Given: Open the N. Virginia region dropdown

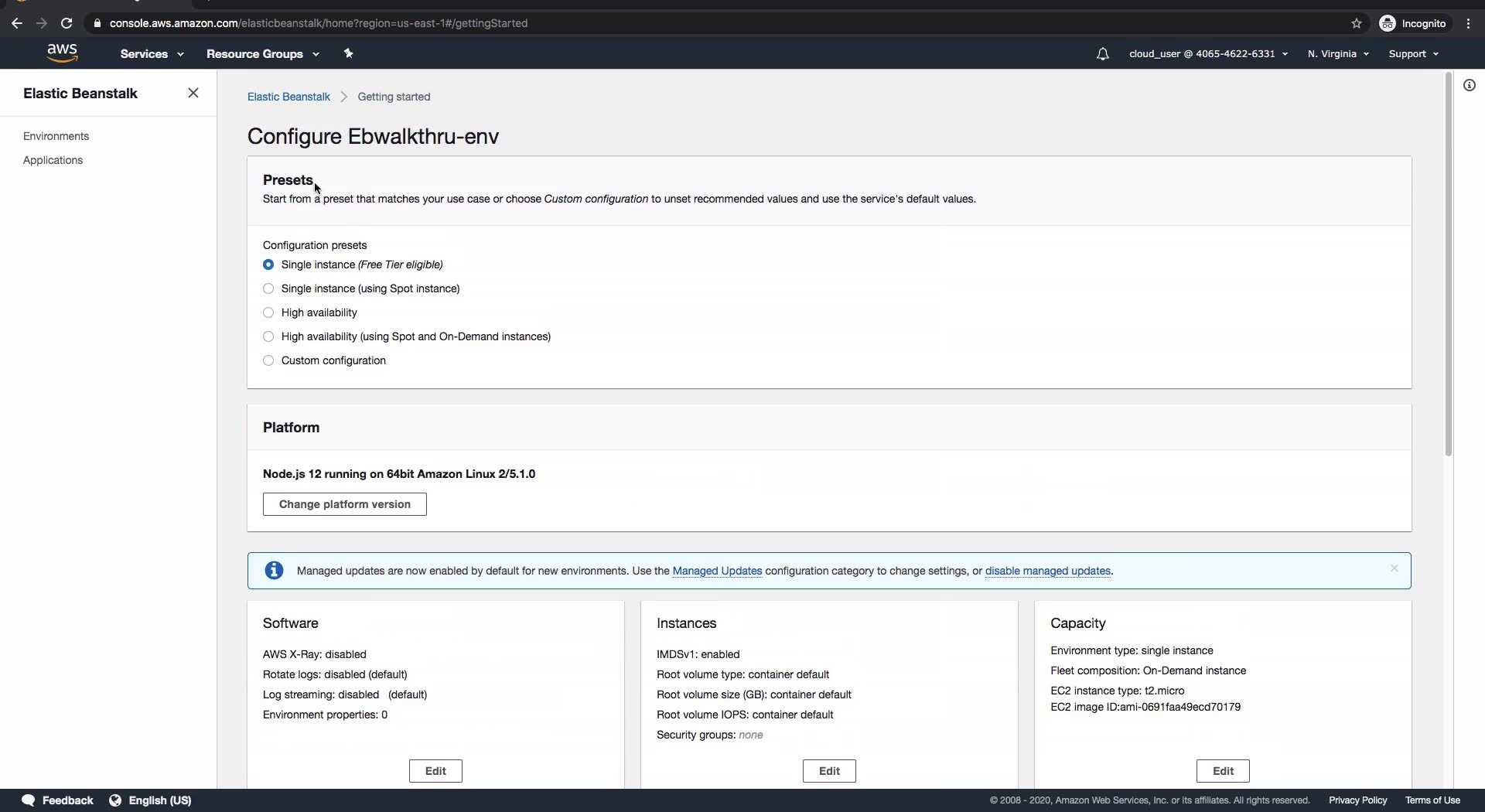Looking at the screenshot, I should click(1338, 54).
